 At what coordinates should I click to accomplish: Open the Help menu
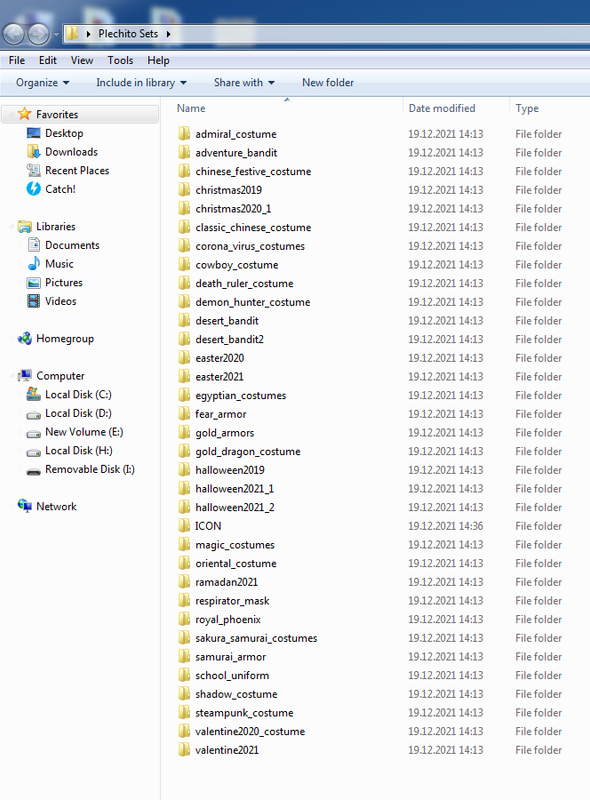(x=158, y=60)
